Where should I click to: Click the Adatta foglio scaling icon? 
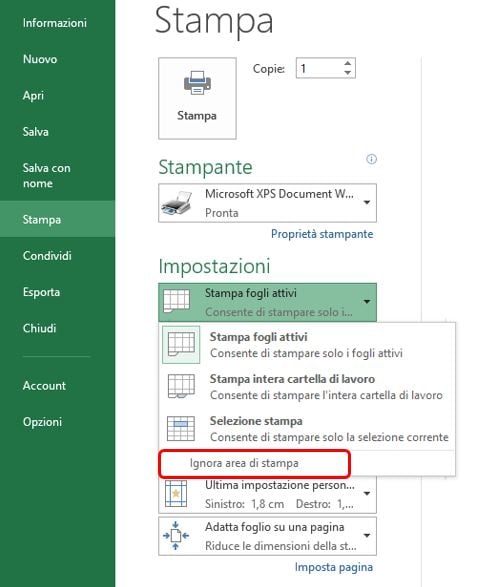(176, 536)
